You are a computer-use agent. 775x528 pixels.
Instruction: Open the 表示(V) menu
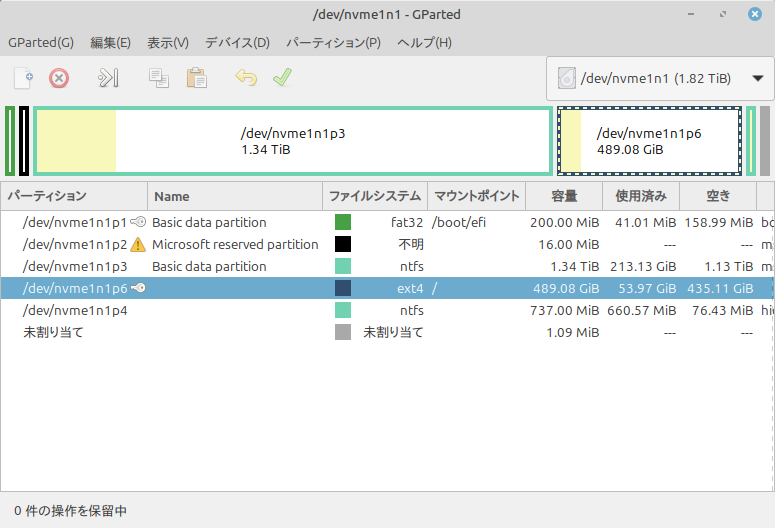pos(168,43)
